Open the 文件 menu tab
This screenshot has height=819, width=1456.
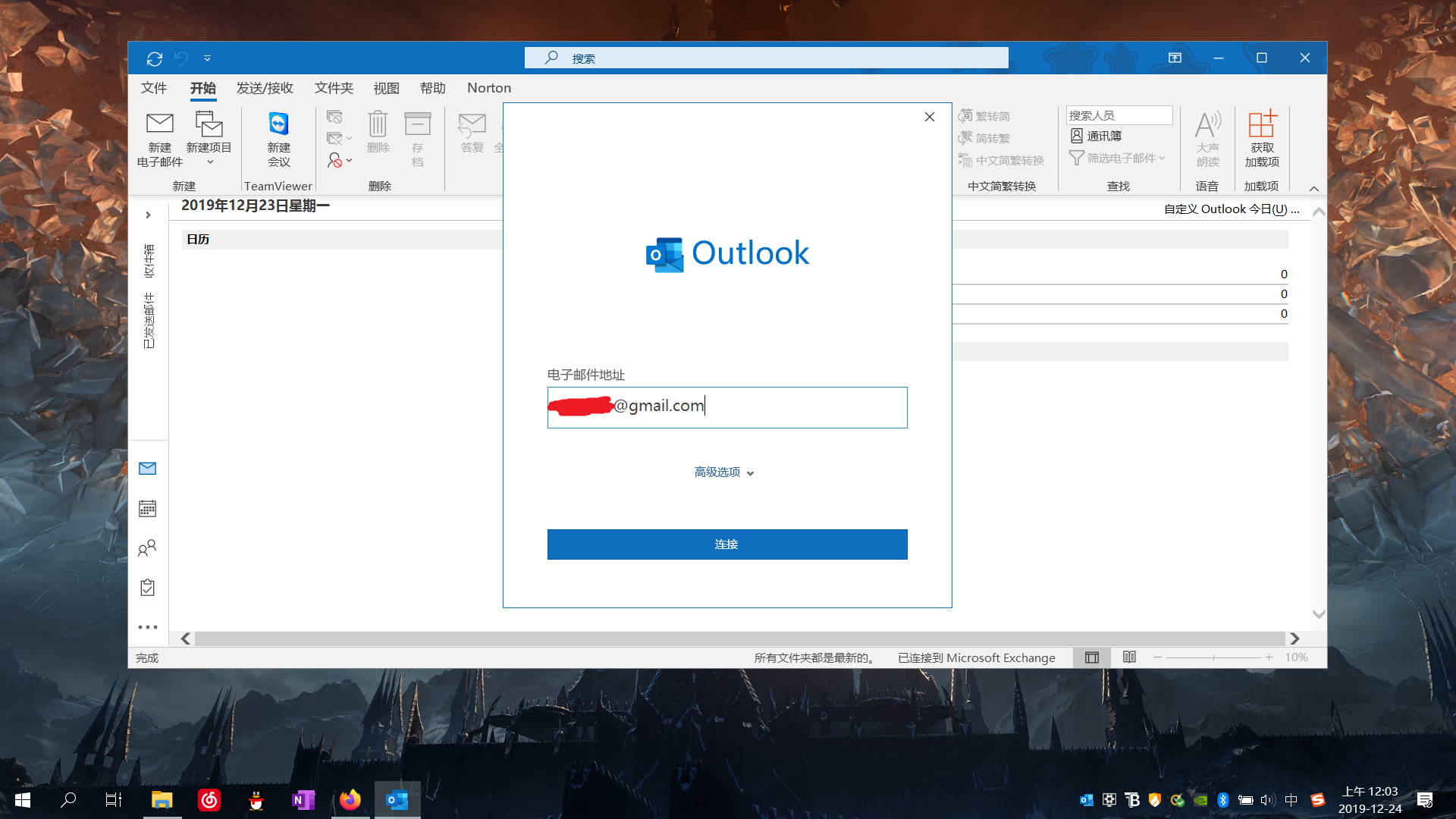[x=154, y=88]
